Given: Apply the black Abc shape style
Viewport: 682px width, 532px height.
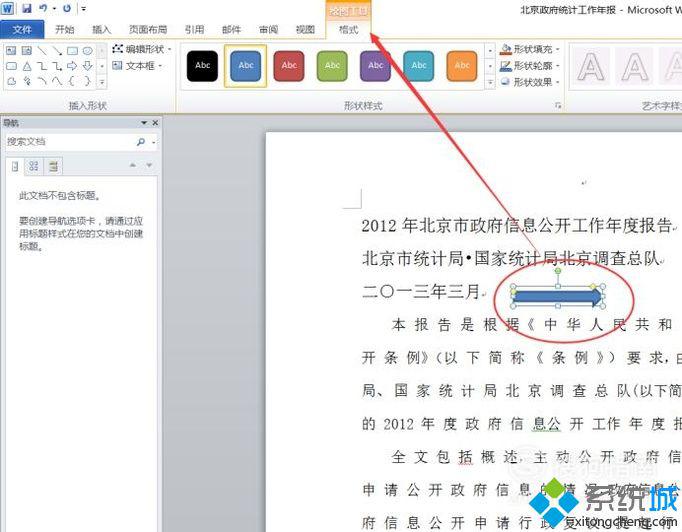Looking at the screenshot, I should click(202, 66).
